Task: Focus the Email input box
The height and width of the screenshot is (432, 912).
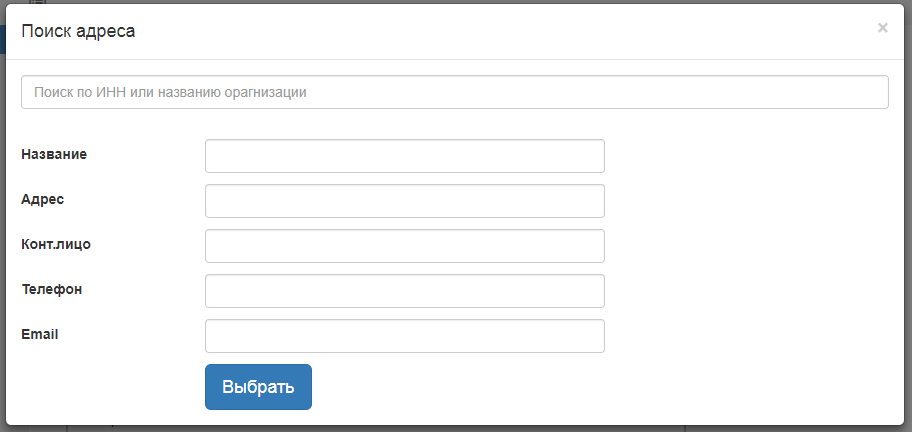Action: pos(404,336)
